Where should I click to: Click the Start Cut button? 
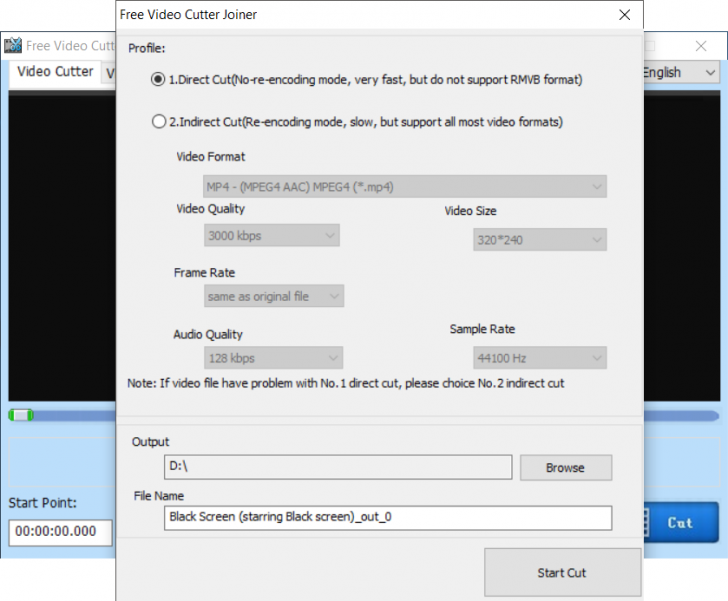(x=562, y=572)
